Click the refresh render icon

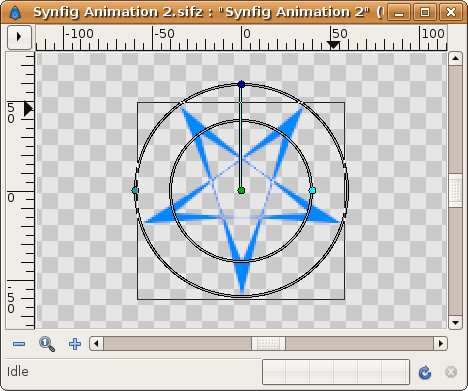(x=425, y=372)
